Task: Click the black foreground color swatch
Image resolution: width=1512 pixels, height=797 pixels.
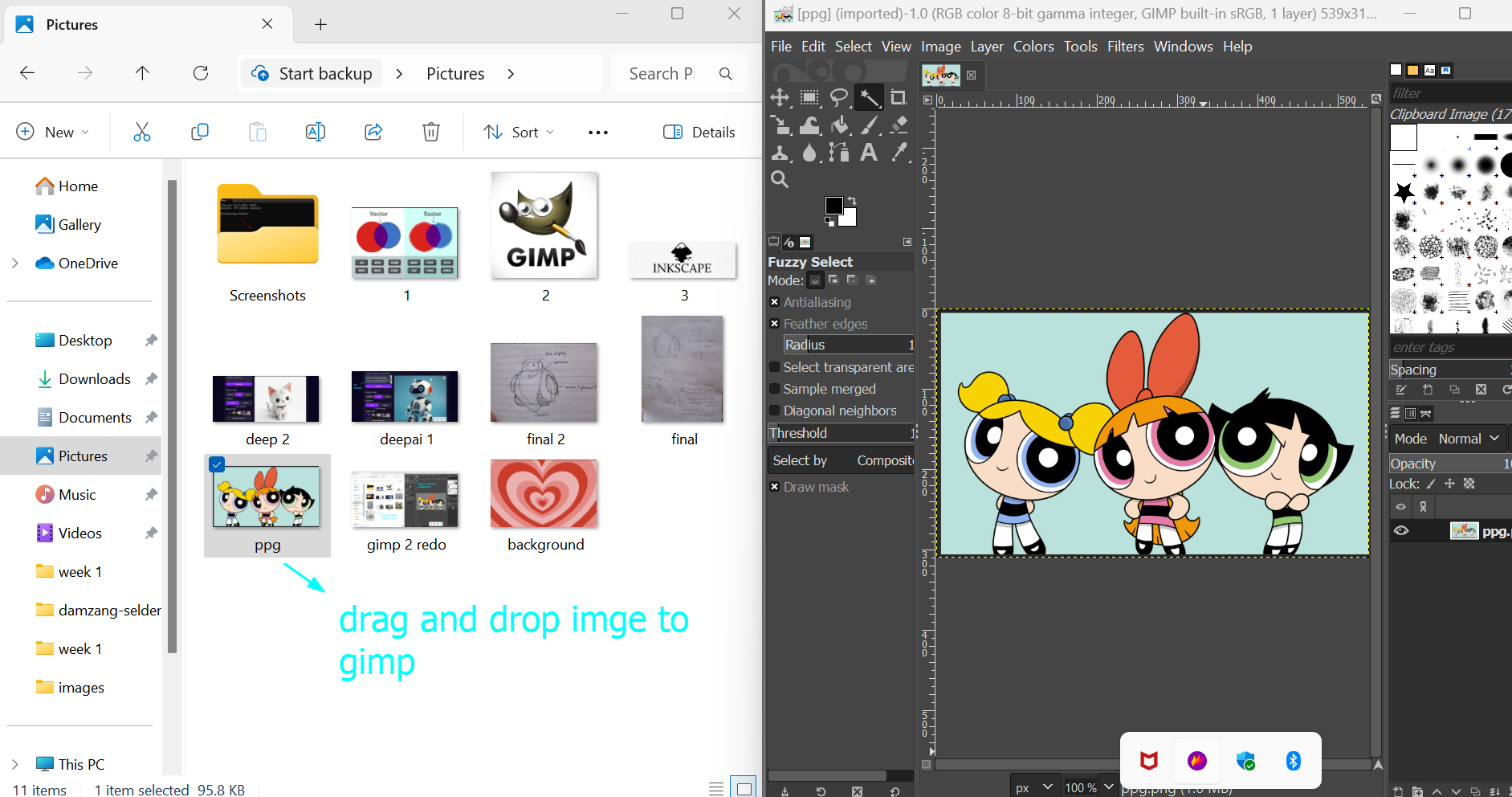Action: click(x=834, y=206)
